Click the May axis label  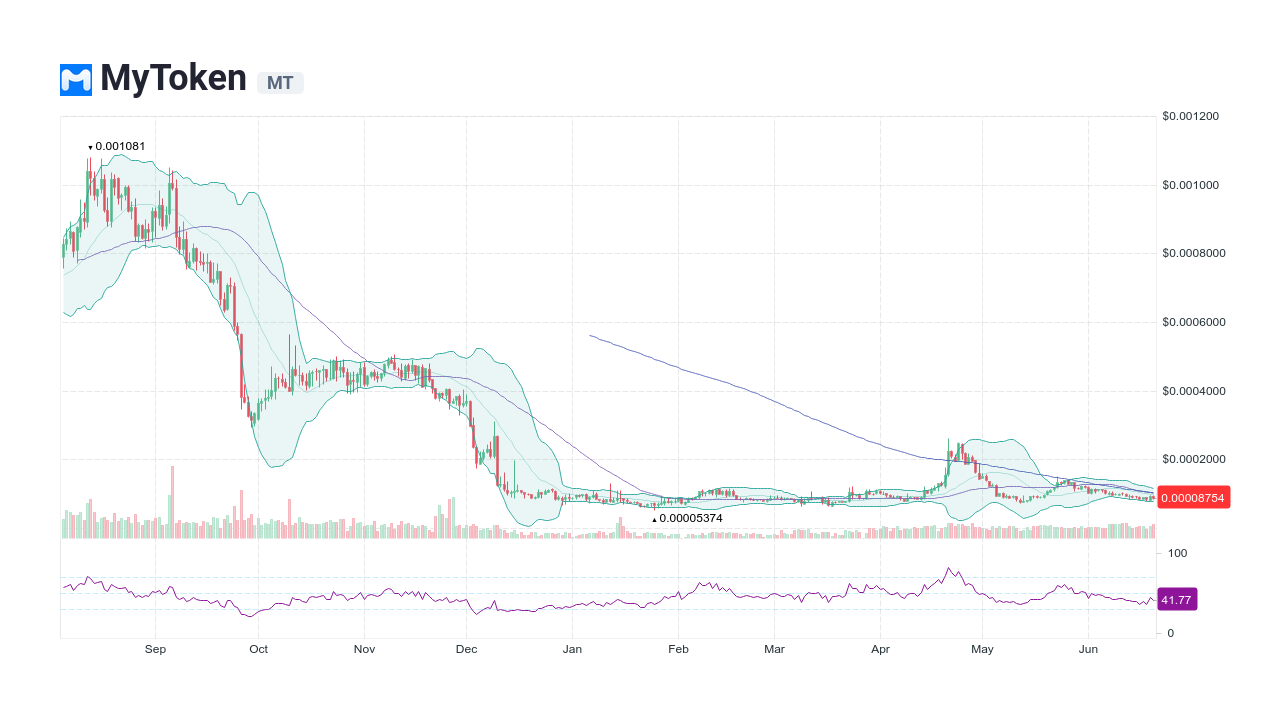point(982,649)
